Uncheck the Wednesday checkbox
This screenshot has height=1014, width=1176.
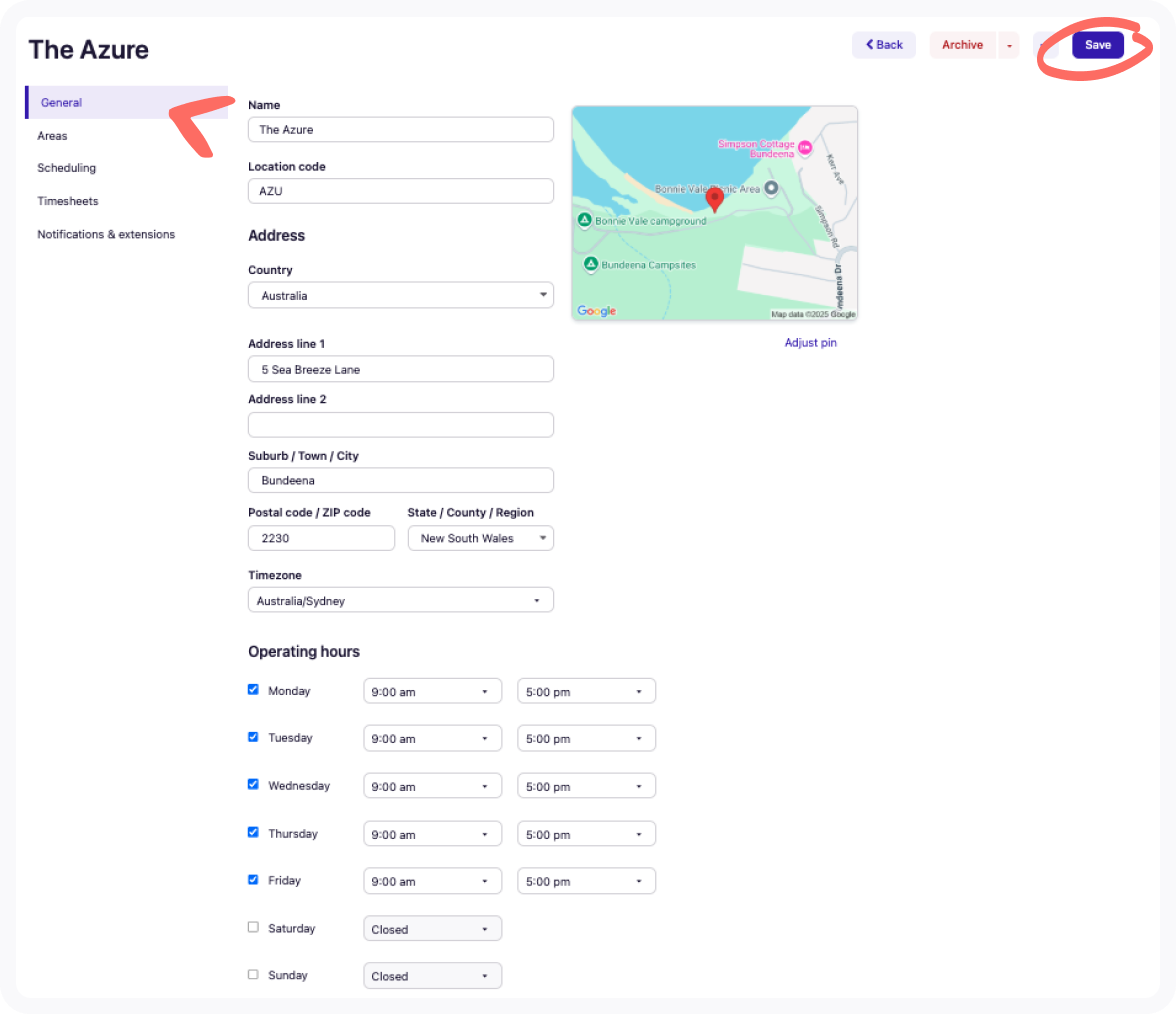[x=253, y=785]
